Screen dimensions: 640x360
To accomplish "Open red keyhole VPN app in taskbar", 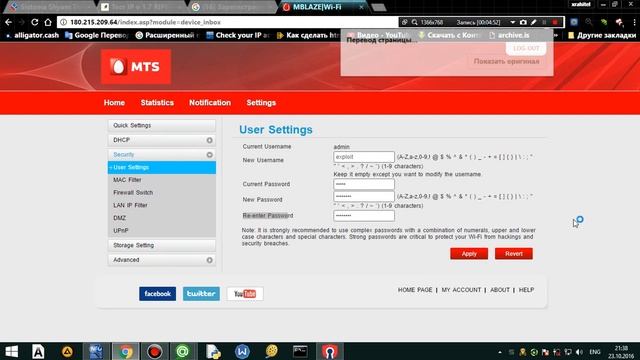I will (x=329, y=351).
